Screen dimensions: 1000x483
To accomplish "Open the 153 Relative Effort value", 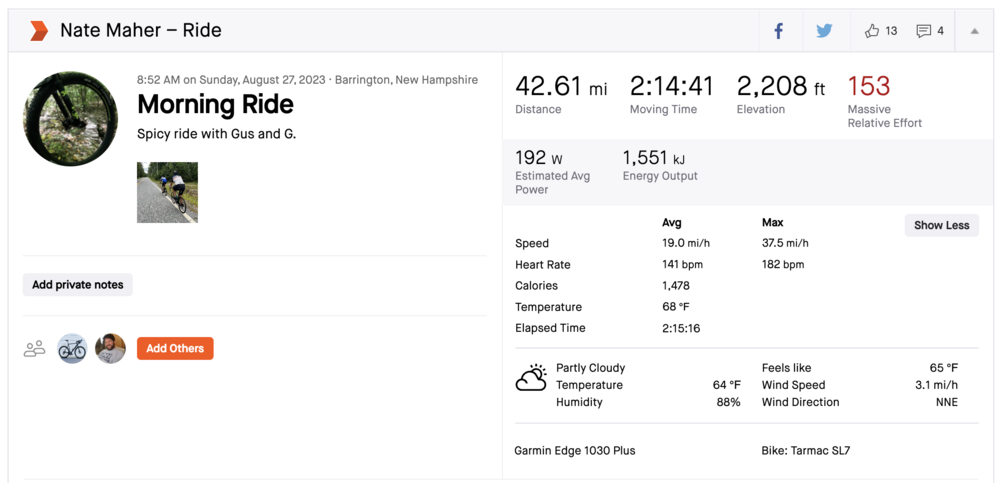I will click(x=869, y=87).
